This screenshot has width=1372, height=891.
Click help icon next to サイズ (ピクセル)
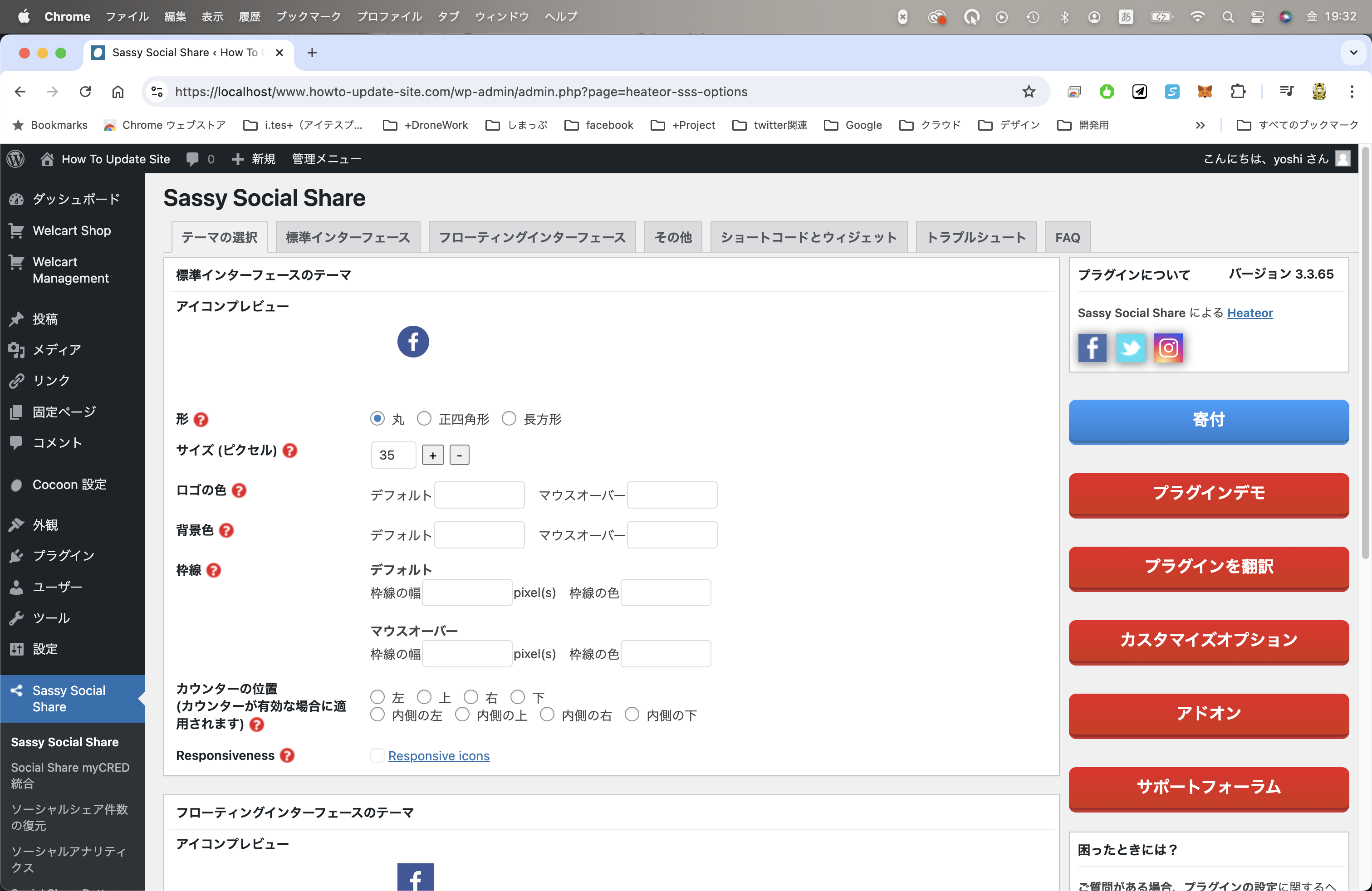point(290,450)
